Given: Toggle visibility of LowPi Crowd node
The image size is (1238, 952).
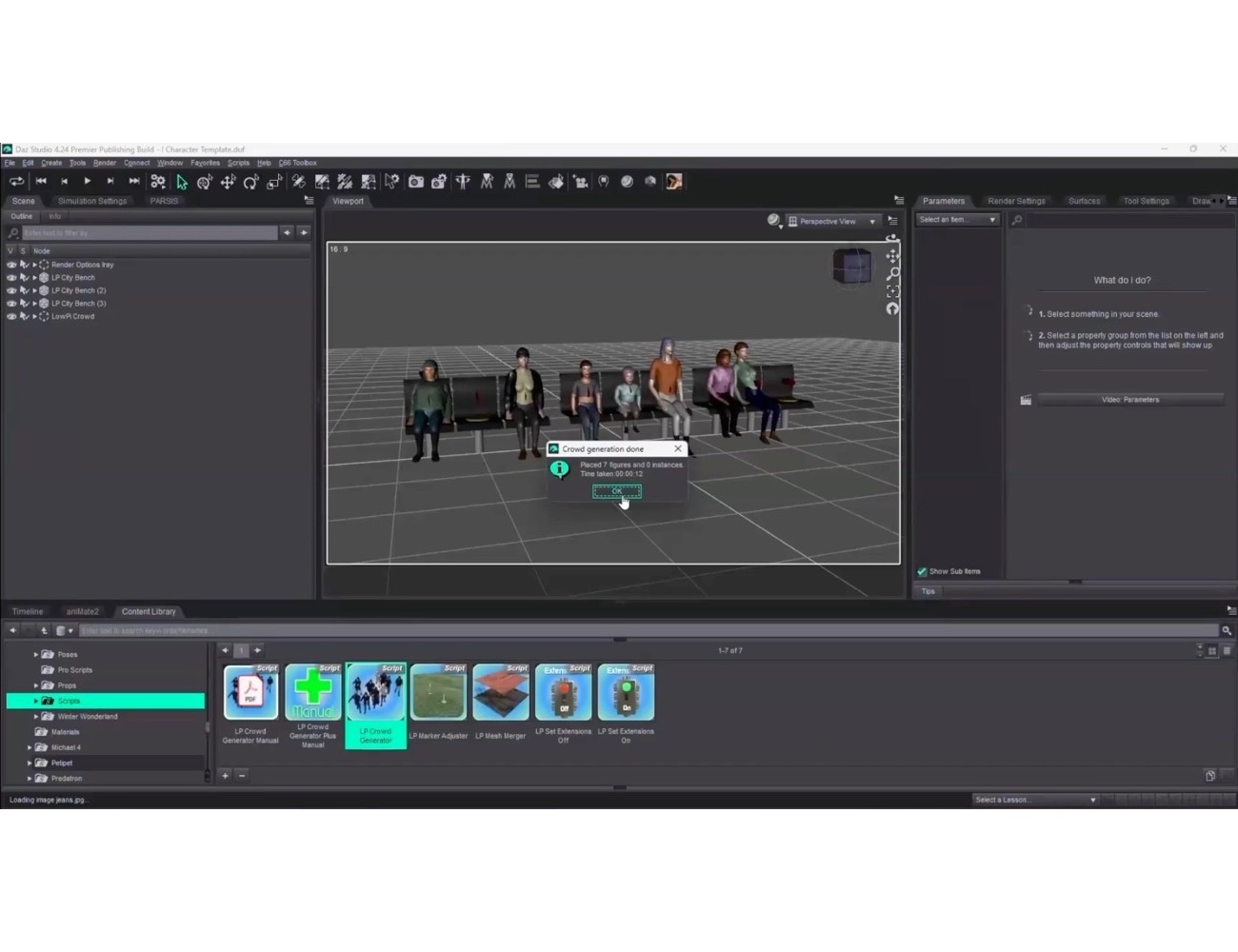Looking at the screenshot, I should click(x=10, y=316).
